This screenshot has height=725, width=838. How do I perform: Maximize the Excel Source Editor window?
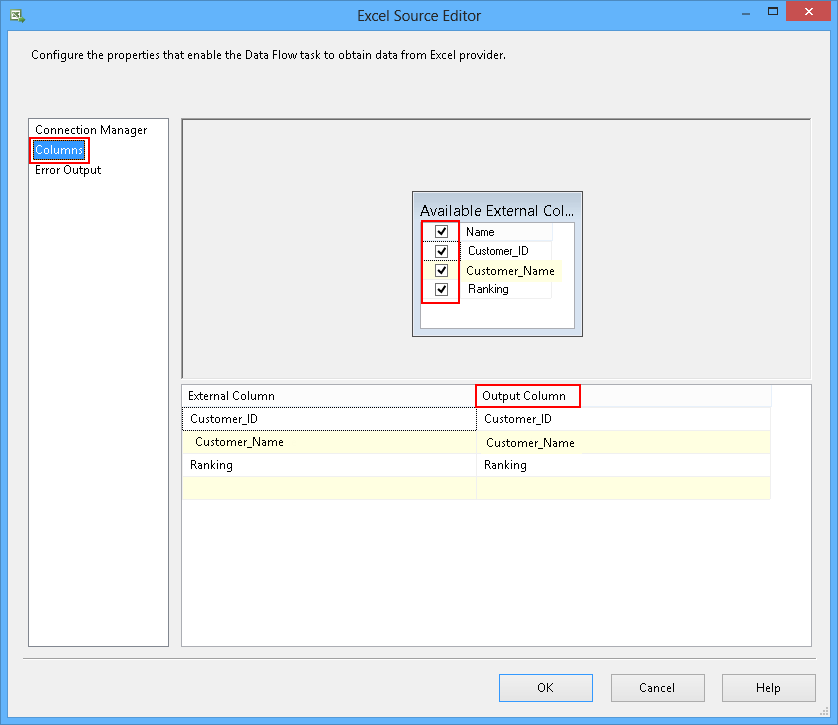(773, 12)
